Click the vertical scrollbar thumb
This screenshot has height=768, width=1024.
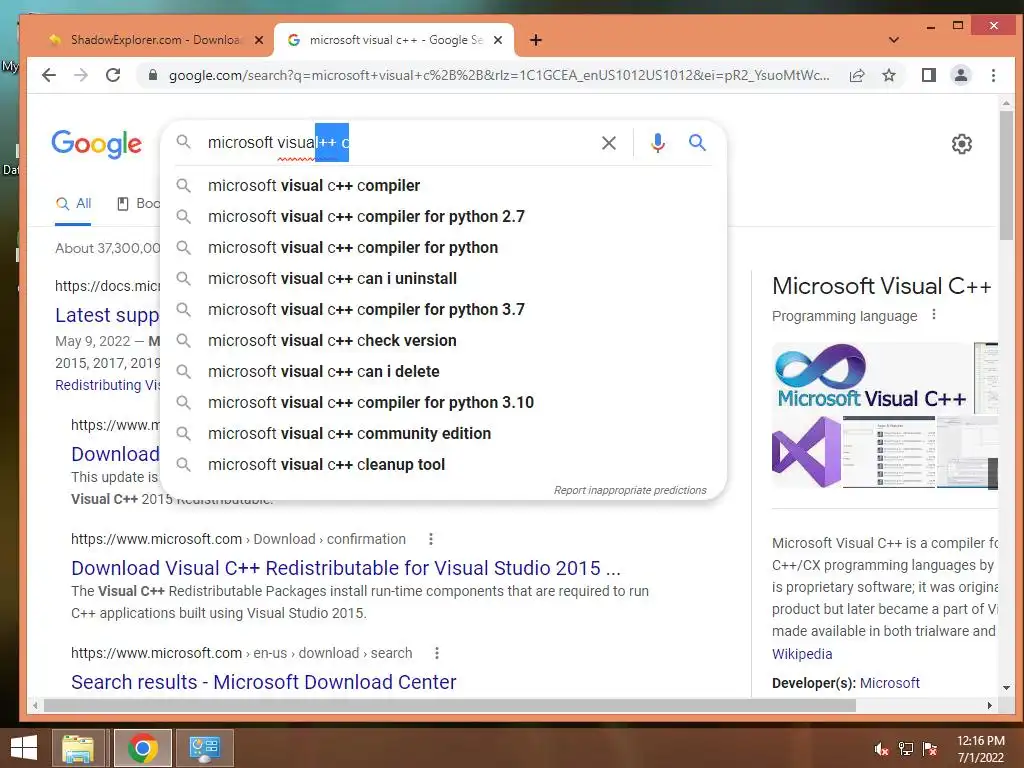tap(1006, 174)
